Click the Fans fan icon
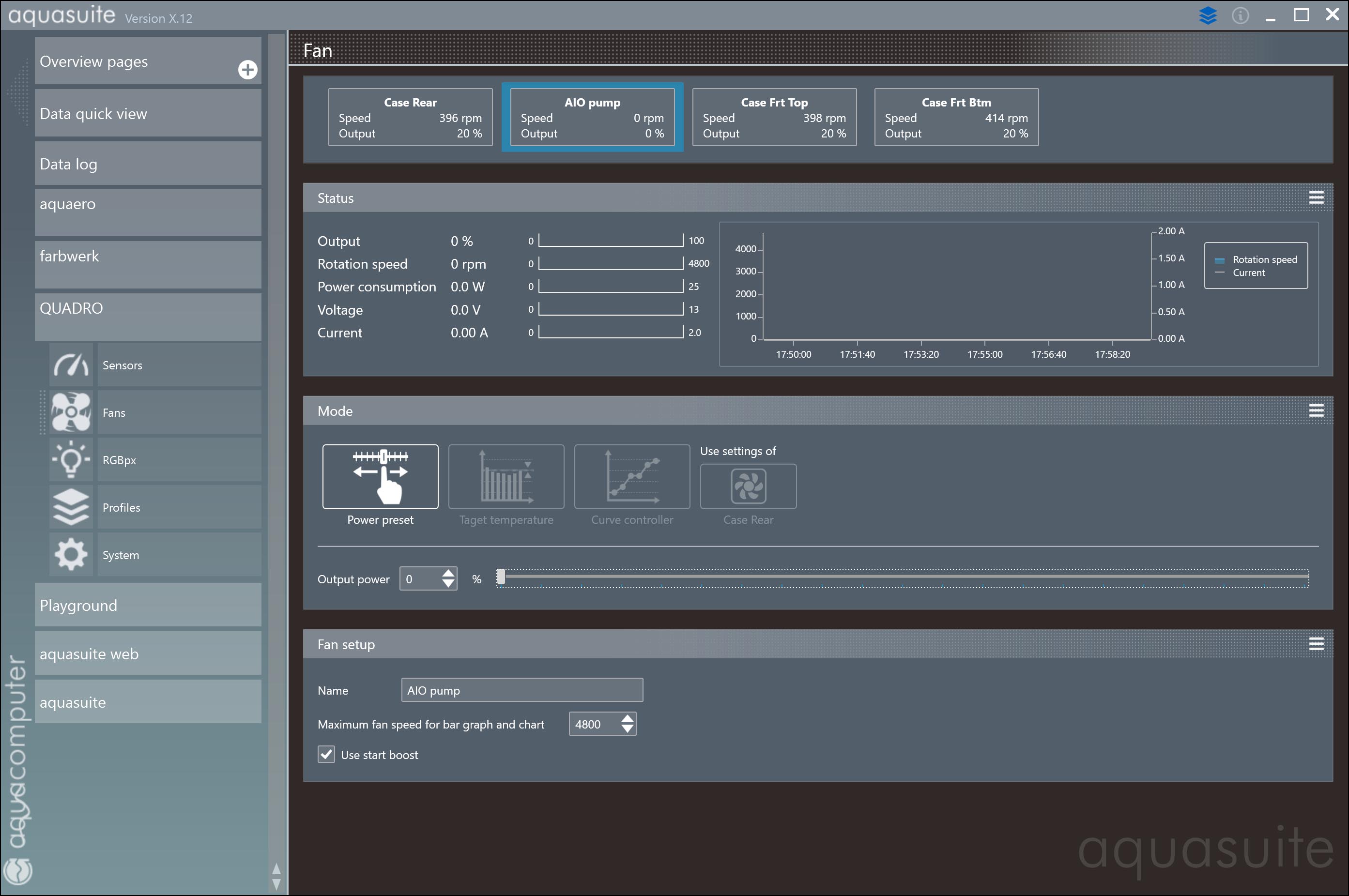Image resolution: width=1349 pixels, height=896 pixels. click(71, 412)
